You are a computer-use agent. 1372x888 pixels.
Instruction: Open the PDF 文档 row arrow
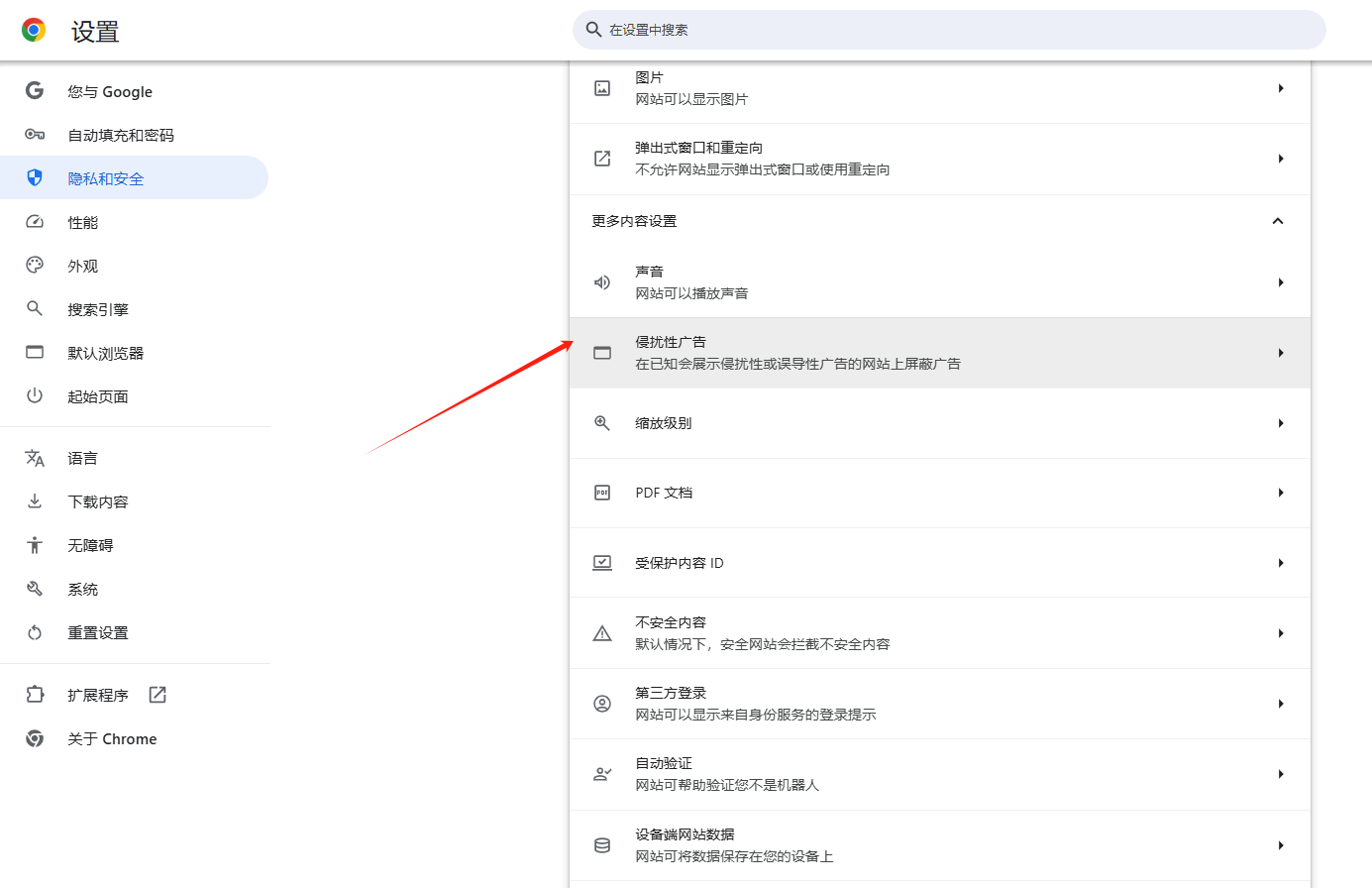pyautogui.click(x=1281, y=493)
